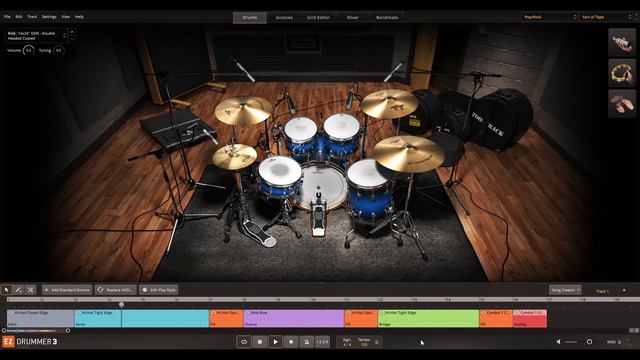Open the Edit menu
The width and height of the screenshot is (640, 360).
19,17
